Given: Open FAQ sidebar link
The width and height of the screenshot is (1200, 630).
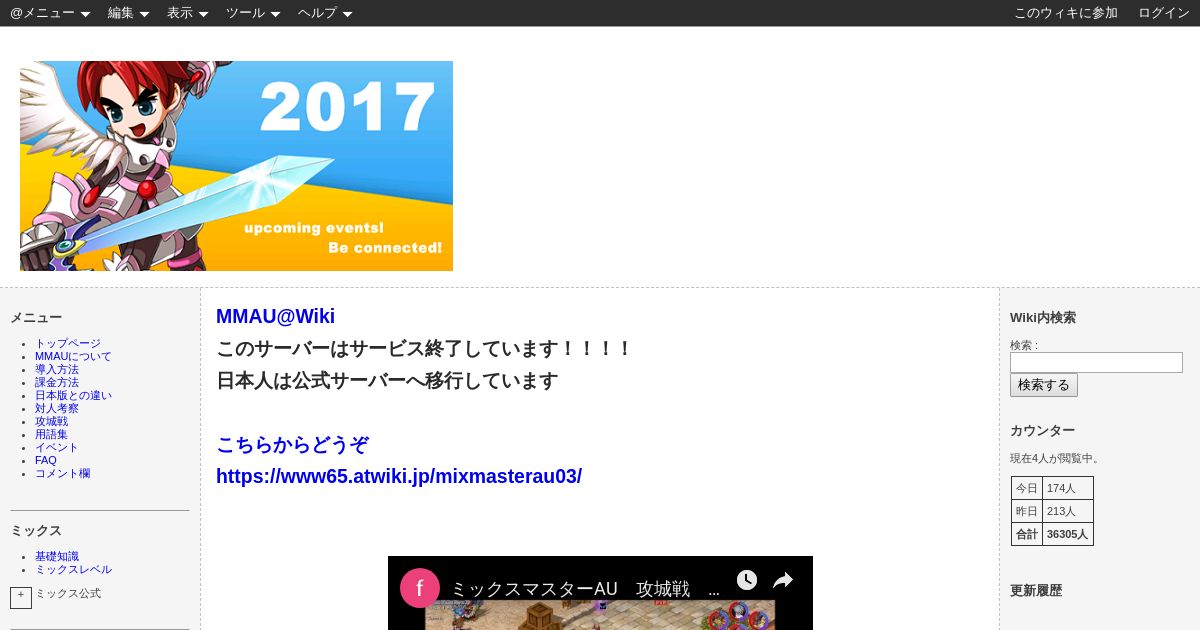Looking at the screenshot, I should 46,460.
